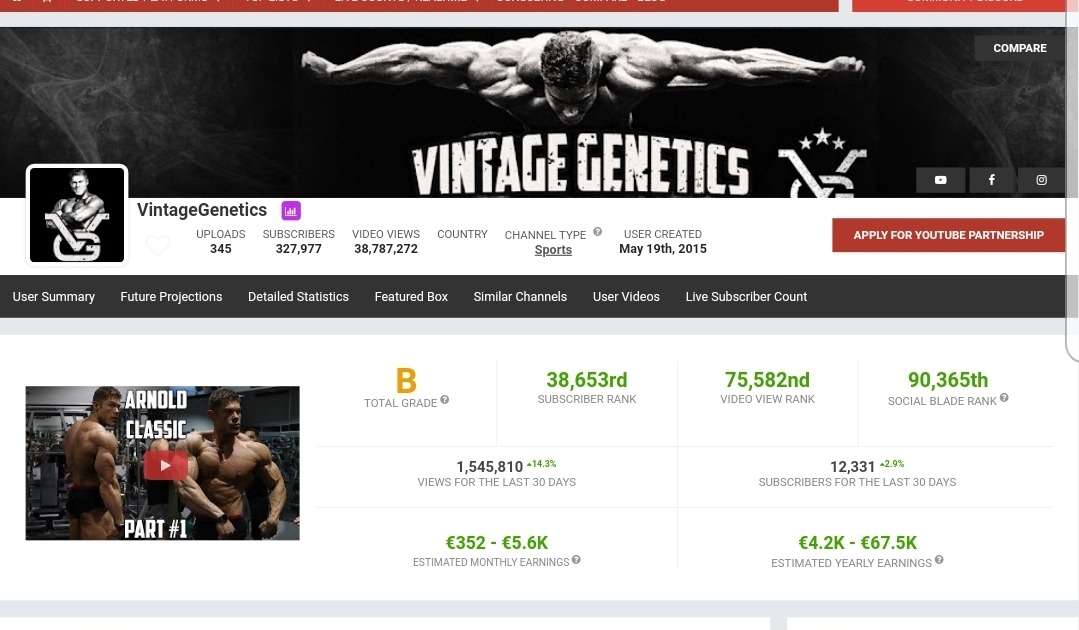The height and width of the screenshot is (630, 1079).
Task: Open the channel's YouTube icon link
Action: (x=940, y=180)
